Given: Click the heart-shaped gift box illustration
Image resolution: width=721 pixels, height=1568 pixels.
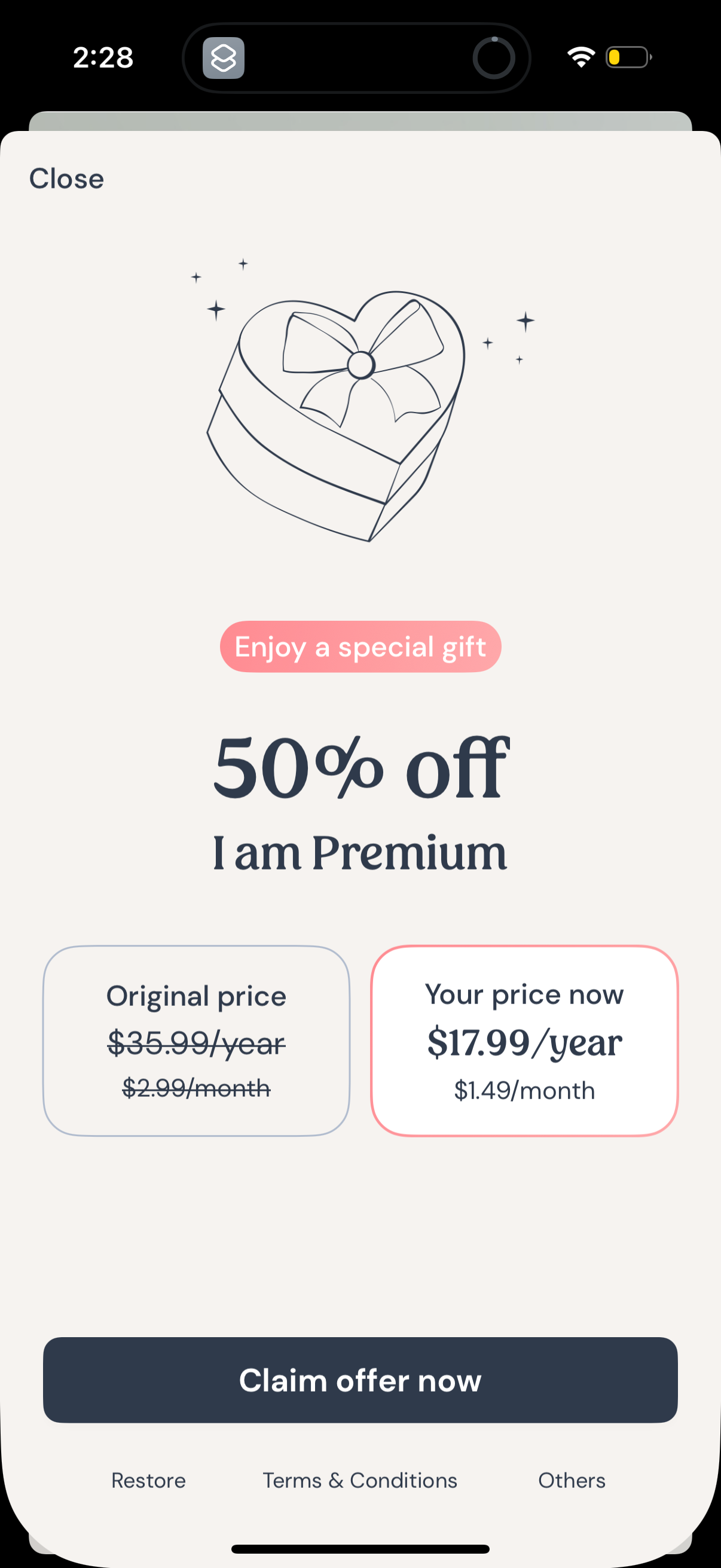Looking at the screenshot, I should tap(338, 414).
